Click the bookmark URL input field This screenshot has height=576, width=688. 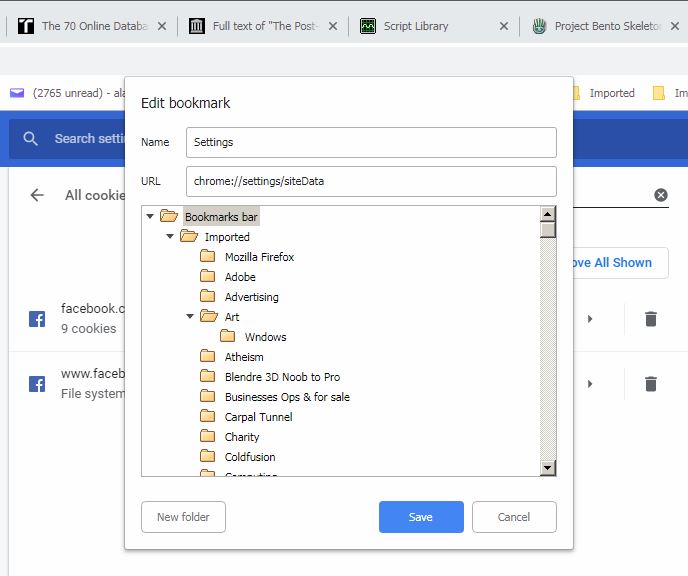point(371,181)
